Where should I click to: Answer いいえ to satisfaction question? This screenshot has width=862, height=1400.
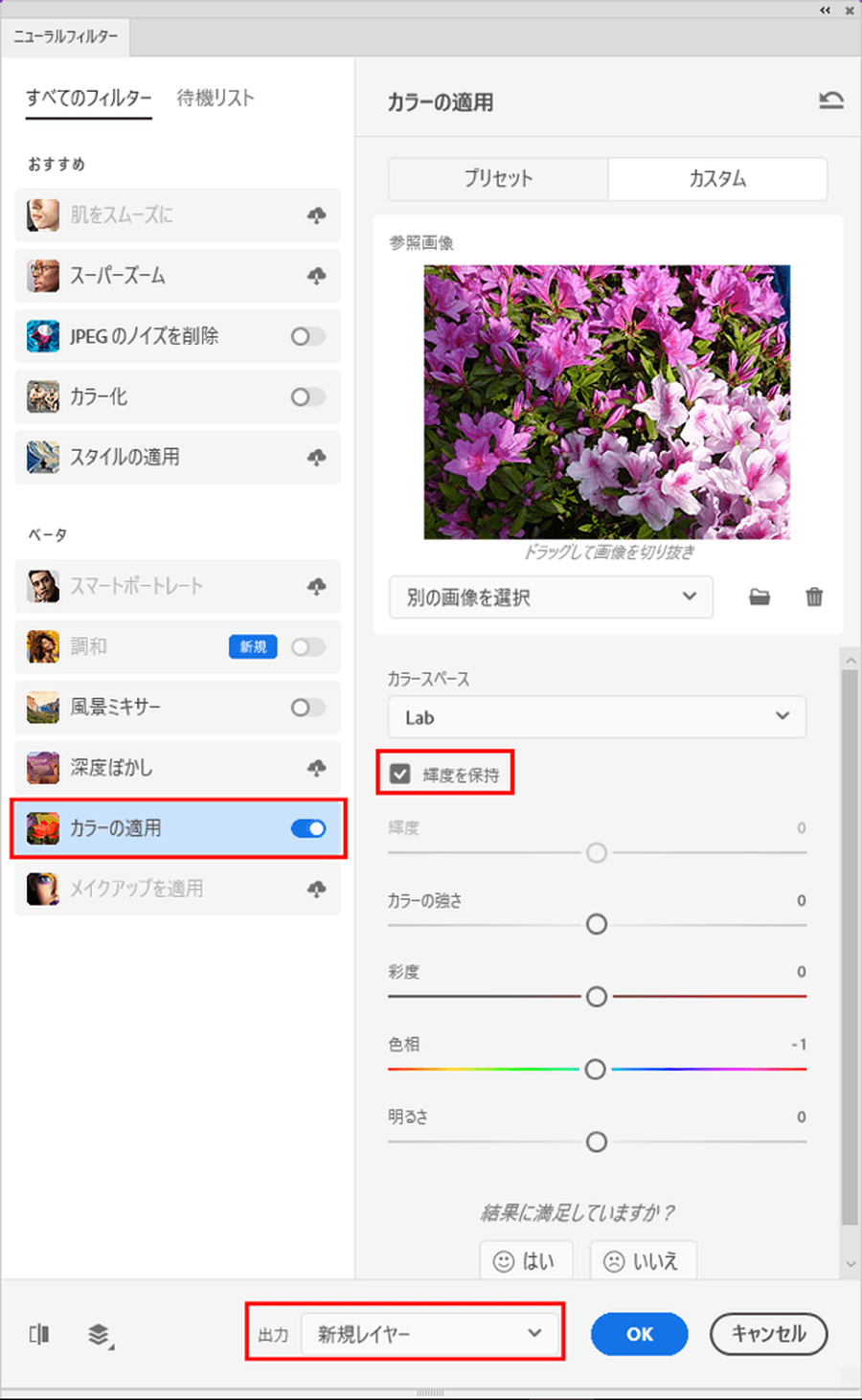click(x=643, y=1261)
